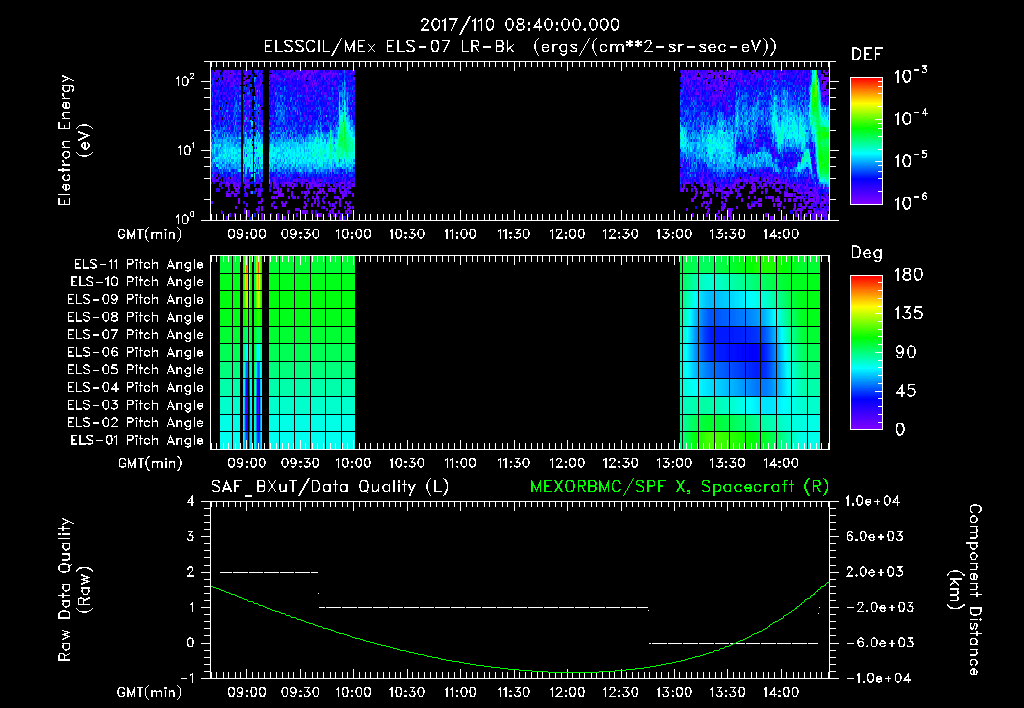Click the ELS-02 Pitch Angle row label

click(136, 423)
